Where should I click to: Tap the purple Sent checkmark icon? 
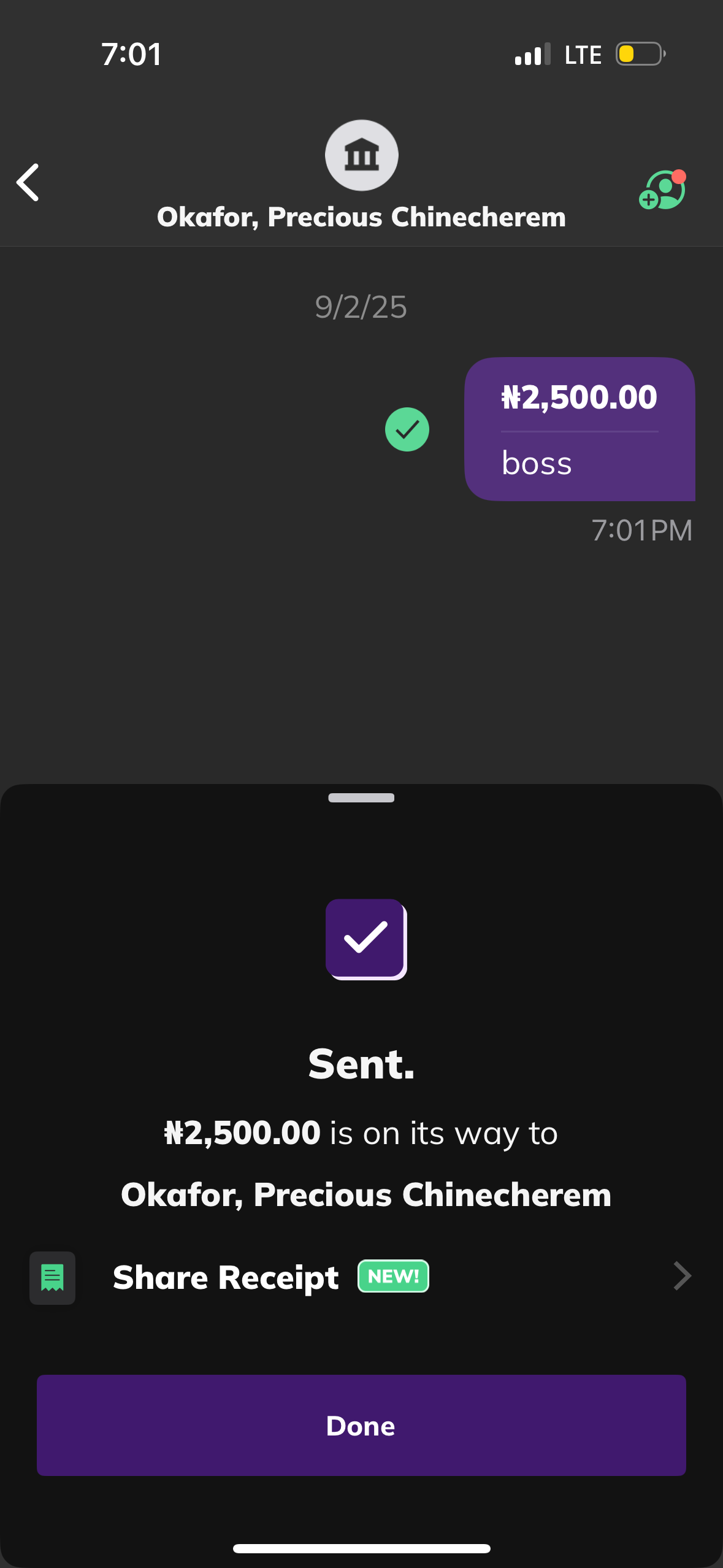click(366, 939)
